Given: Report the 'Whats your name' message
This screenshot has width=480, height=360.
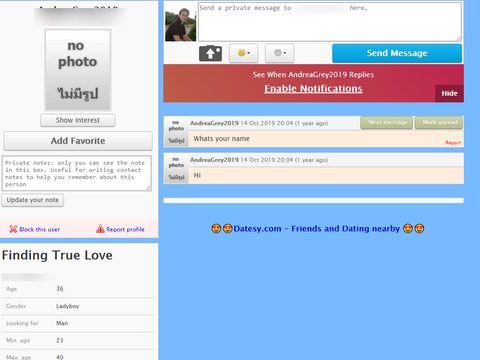Looking at the screenshot, I should (x=453, y=143).
